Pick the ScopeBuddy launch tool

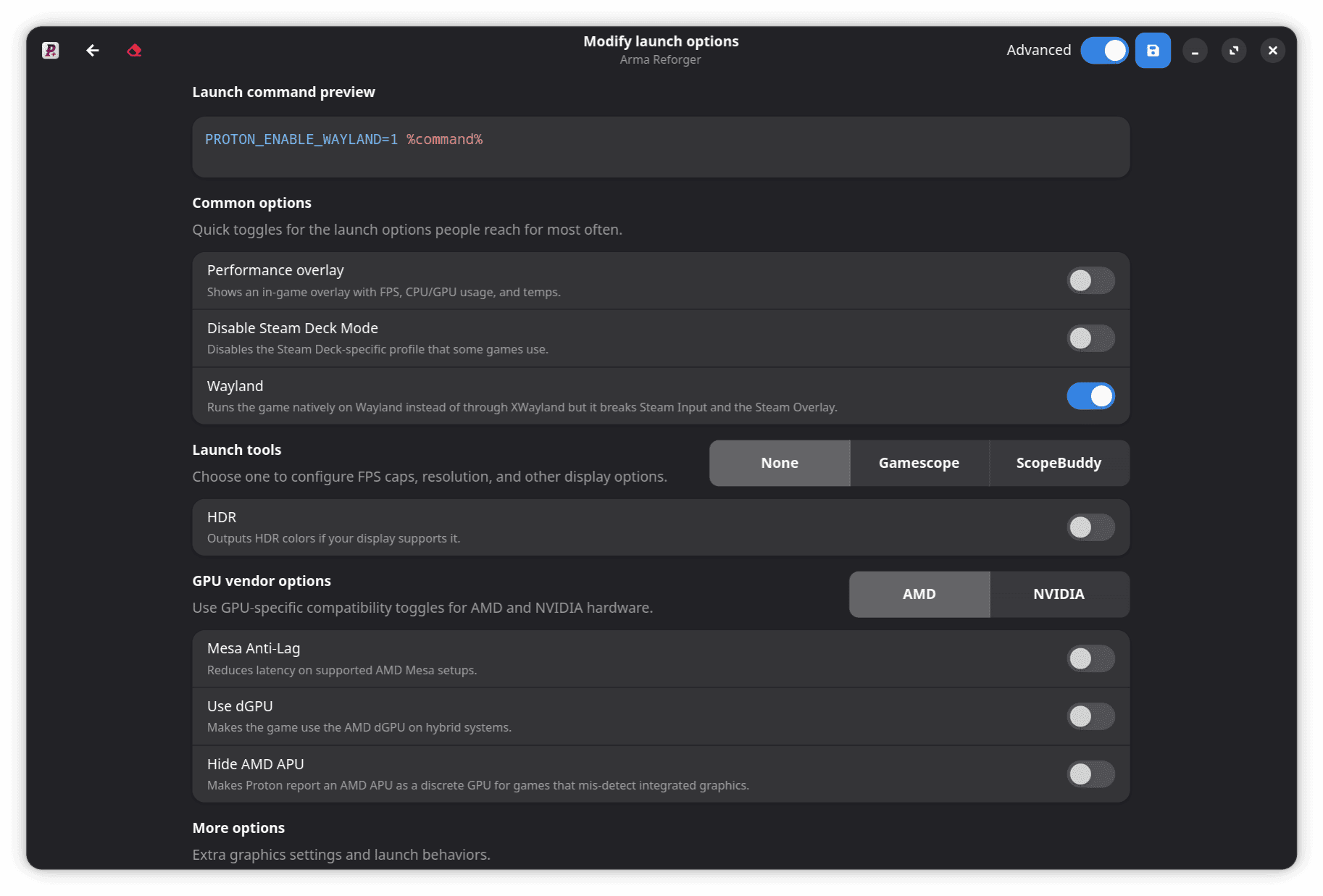1059,463
